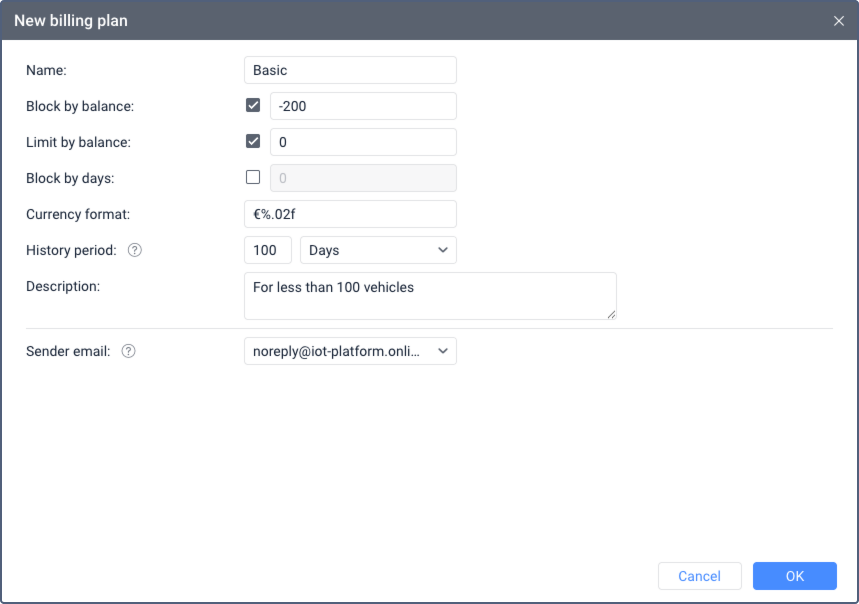Uncheck the Block by balance checkbox

[253, 106]
